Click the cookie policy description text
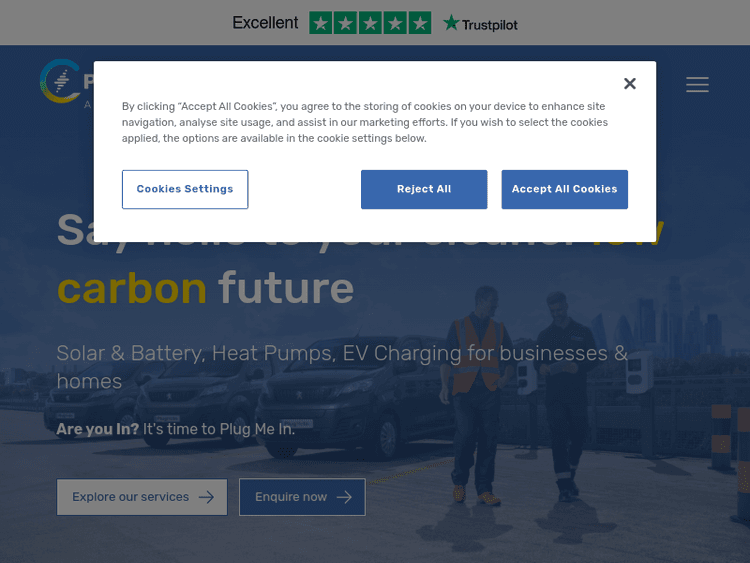This screenshot has width=750, height=563. tap(364, 122)
